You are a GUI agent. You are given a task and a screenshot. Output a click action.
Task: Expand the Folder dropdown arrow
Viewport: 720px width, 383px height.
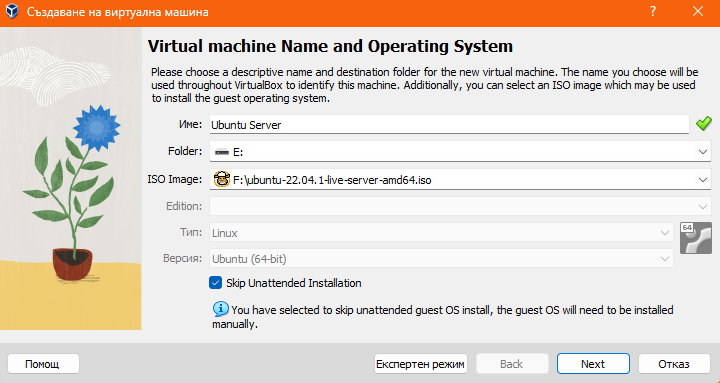click(x=703, y=152)
